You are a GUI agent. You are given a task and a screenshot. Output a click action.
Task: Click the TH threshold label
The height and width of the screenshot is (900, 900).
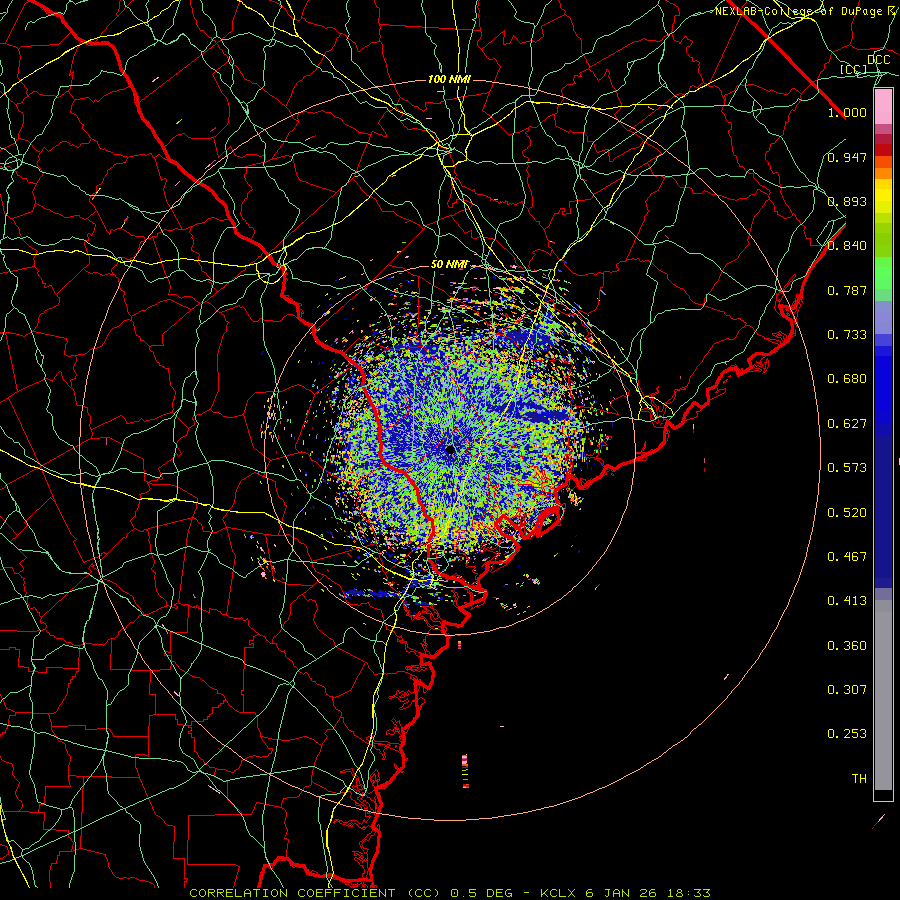click(859, 779)
